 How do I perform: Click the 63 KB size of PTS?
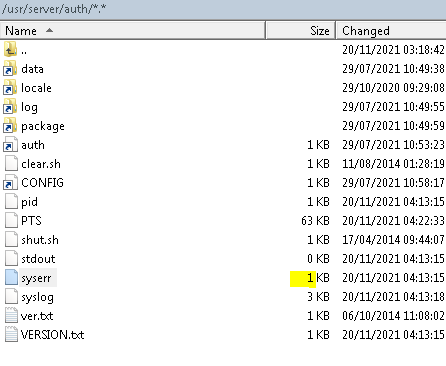coord(315,221)
